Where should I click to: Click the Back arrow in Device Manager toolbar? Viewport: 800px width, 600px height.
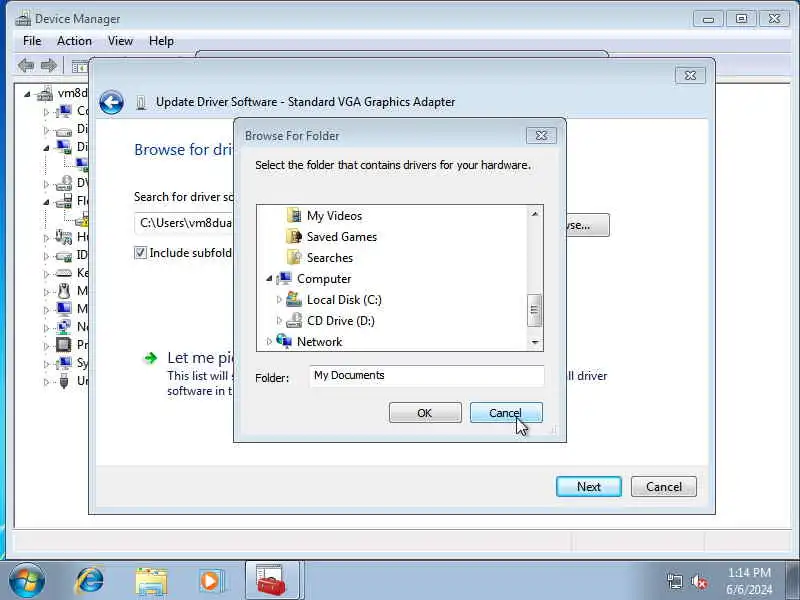(26, 65)
